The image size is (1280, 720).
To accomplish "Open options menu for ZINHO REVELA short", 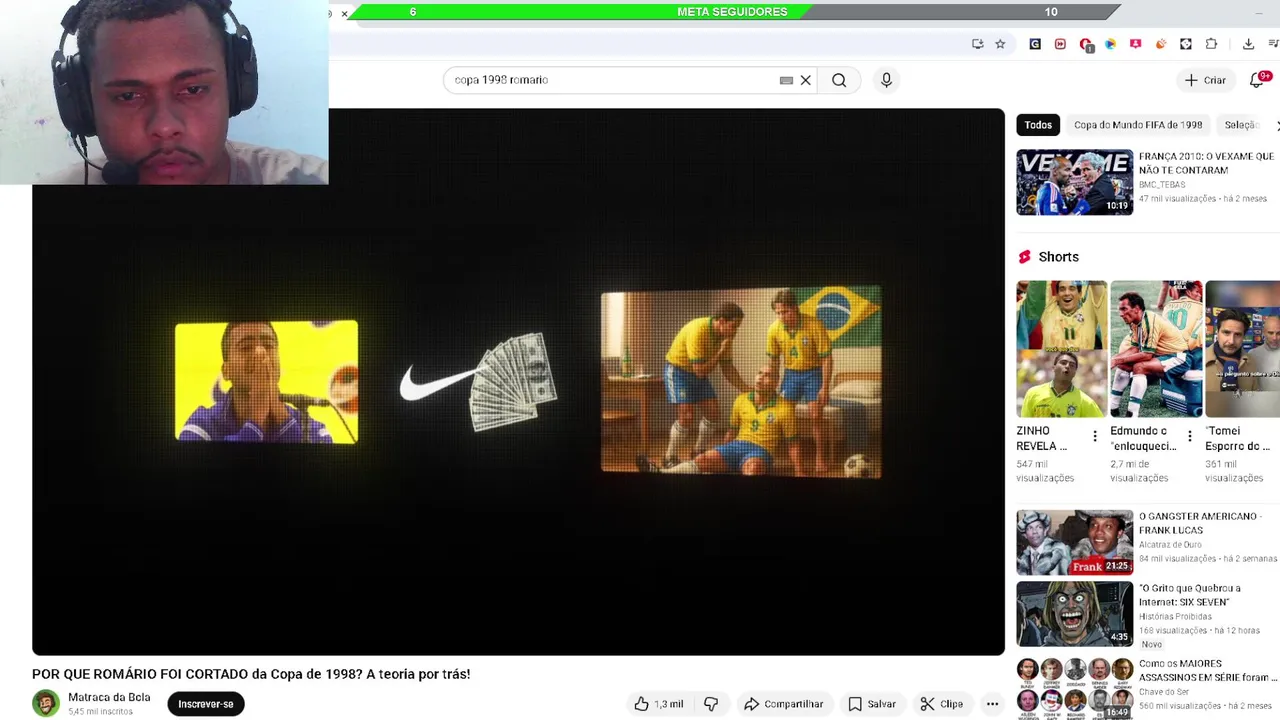I will click(1095, 436).
